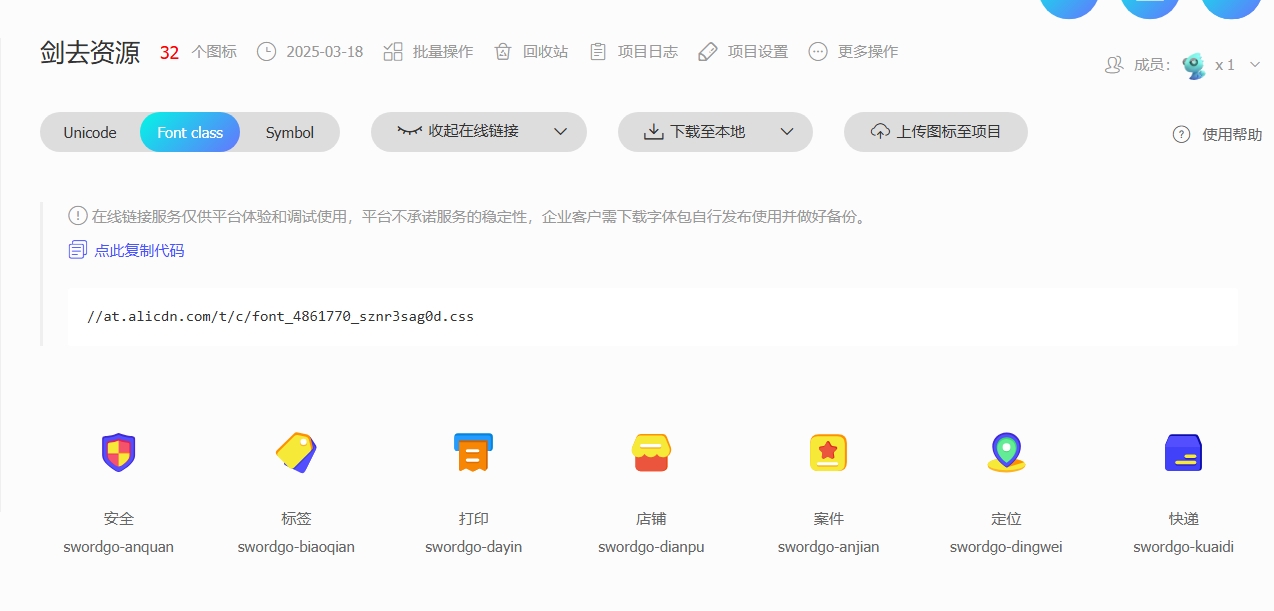Select the swordgo-kuaidi express delivery icon
Viewport: 1274px width, 611px height.
(1183, 452)
